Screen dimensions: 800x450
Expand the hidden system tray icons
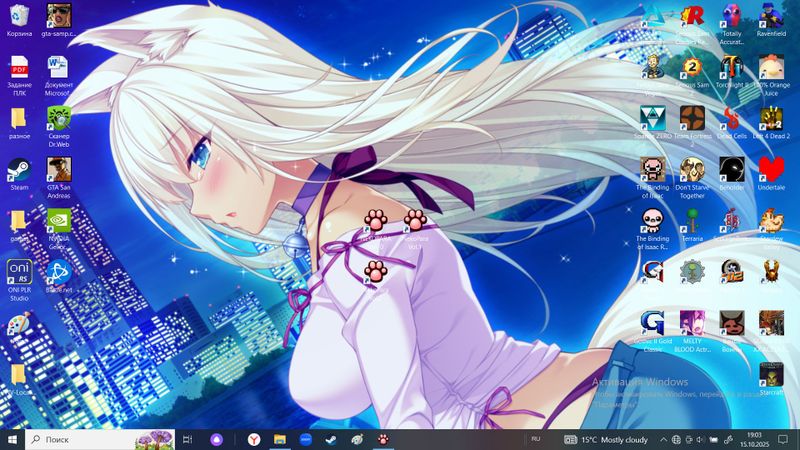pyautogui.click(x=662, y=439)
